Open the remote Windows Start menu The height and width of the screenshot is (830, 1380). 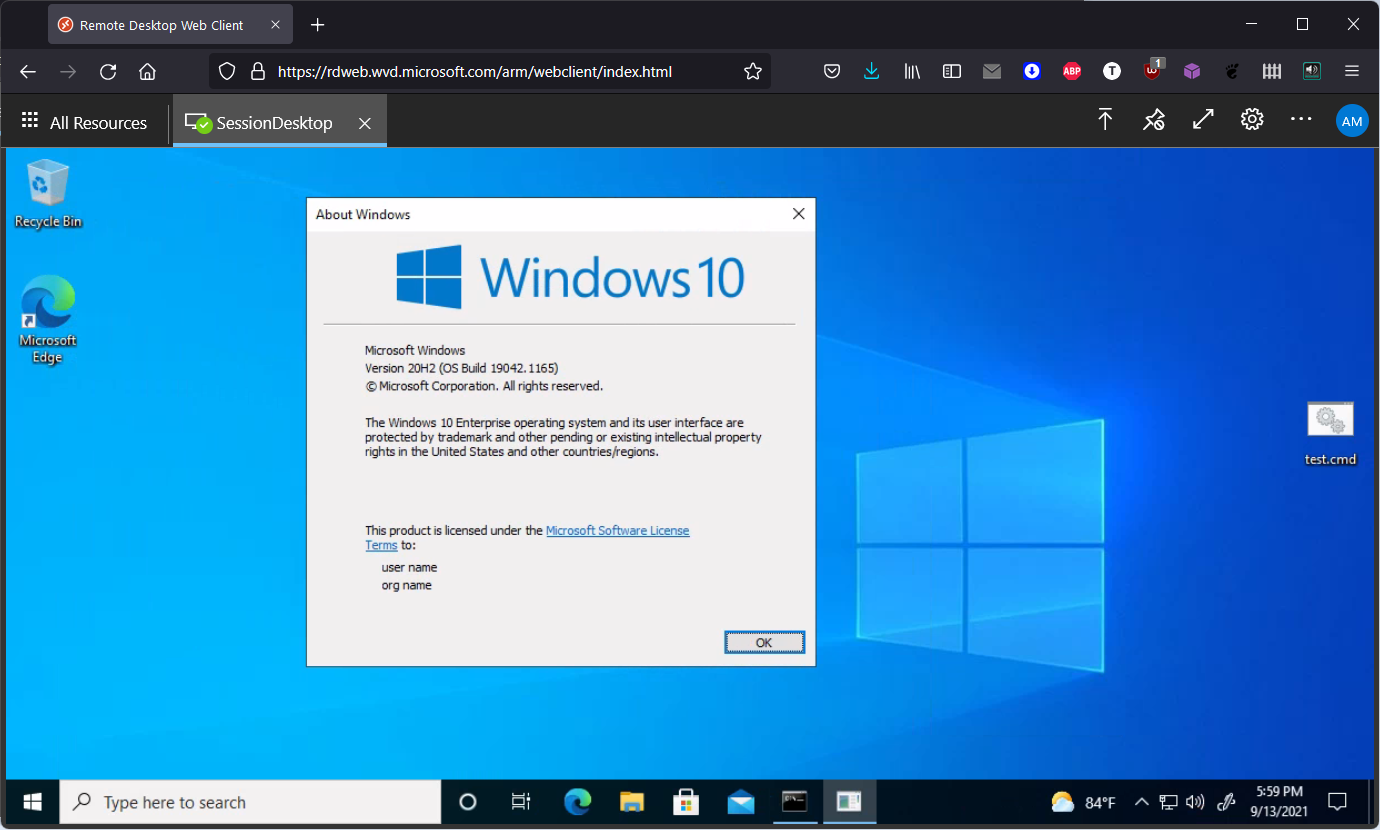(x=31, y=802)
